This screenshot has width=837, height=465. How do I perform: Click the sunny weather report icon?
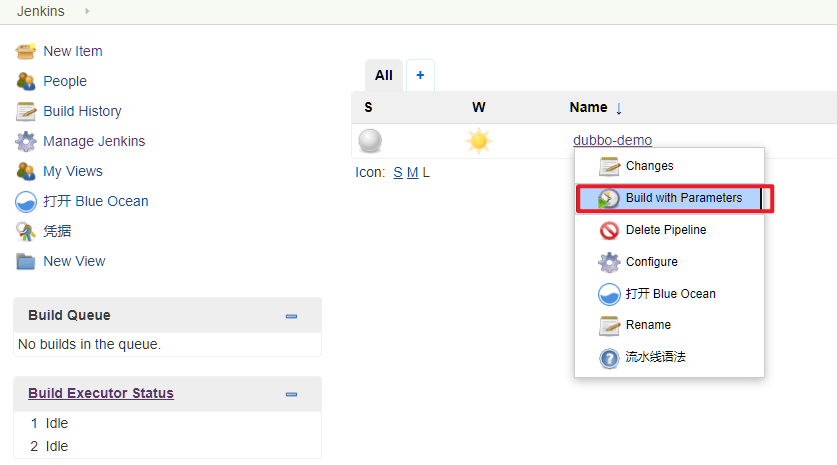pyautogui.click(x=479, y=141)
